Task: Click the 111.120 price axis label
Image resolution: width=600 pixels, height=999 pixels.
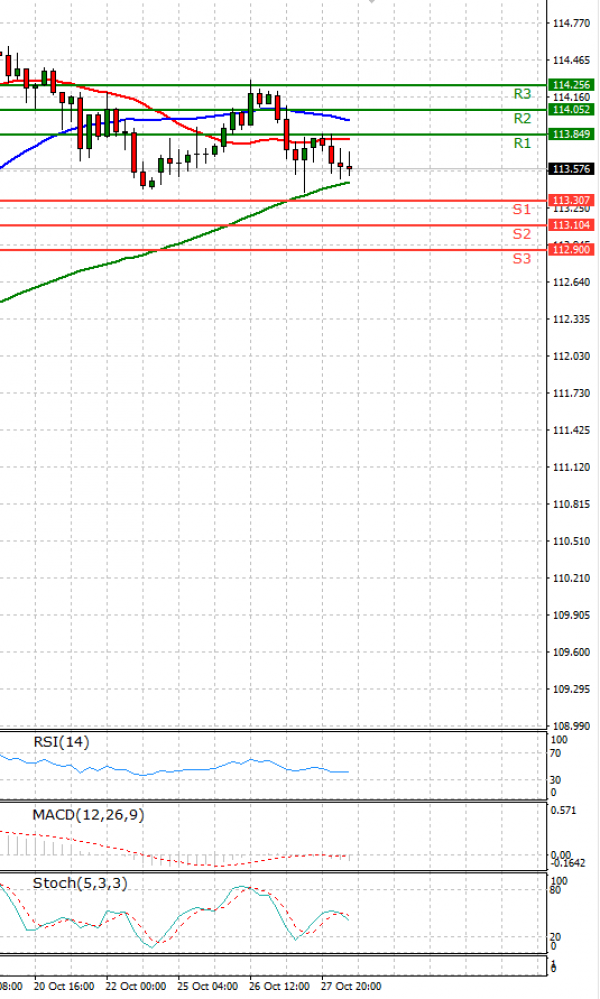Action: click(x=571, y=467)
